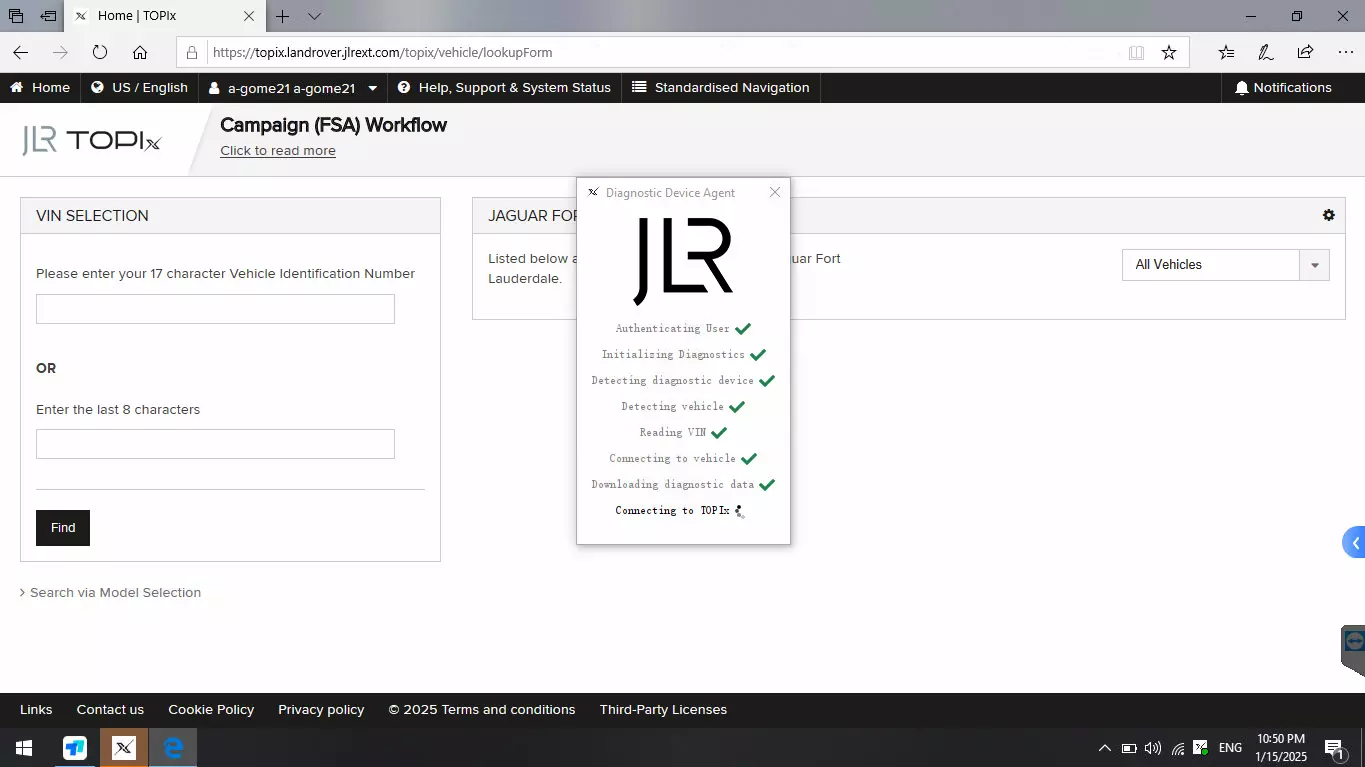
Task: Go to Home in TOPIx navigation
Action: 40,88
